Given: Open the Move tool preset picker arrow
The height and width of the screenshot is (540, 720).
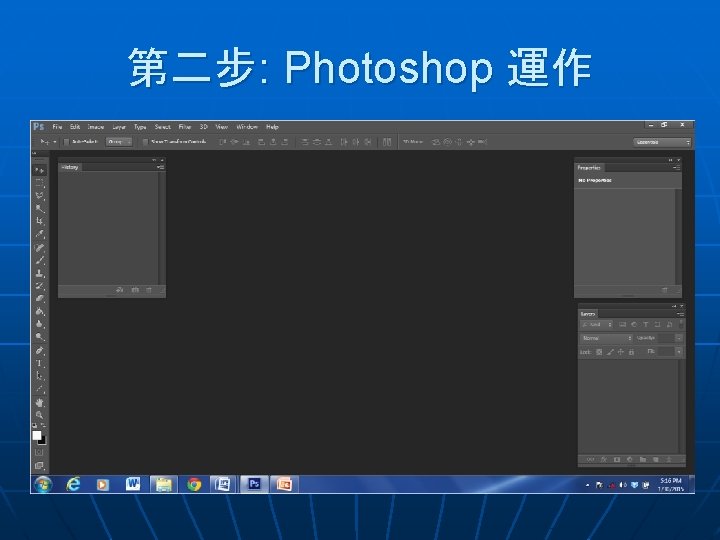Looking at the screenshot, I should tap(55, 142).
